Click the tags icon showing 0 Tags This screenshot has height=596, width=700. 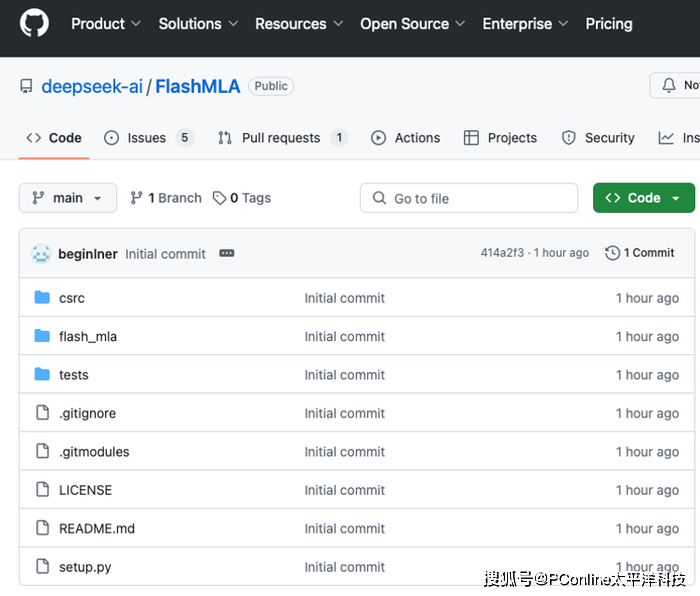point(220,198)
